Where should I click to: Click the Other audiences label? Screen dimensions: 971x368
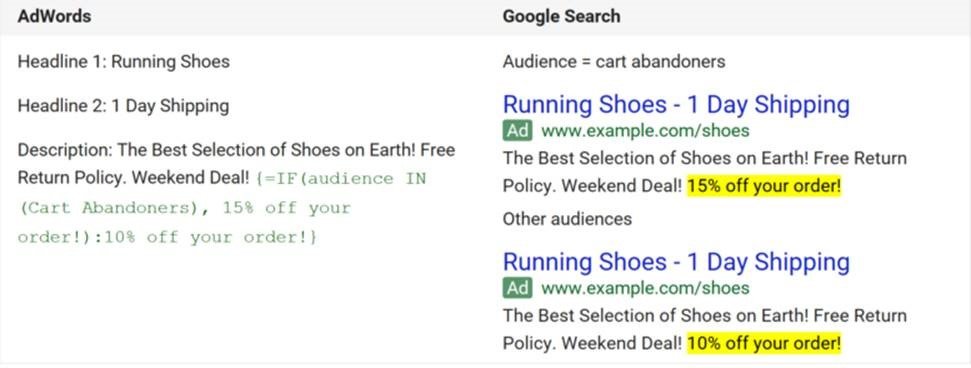click(x=567, y=219)
